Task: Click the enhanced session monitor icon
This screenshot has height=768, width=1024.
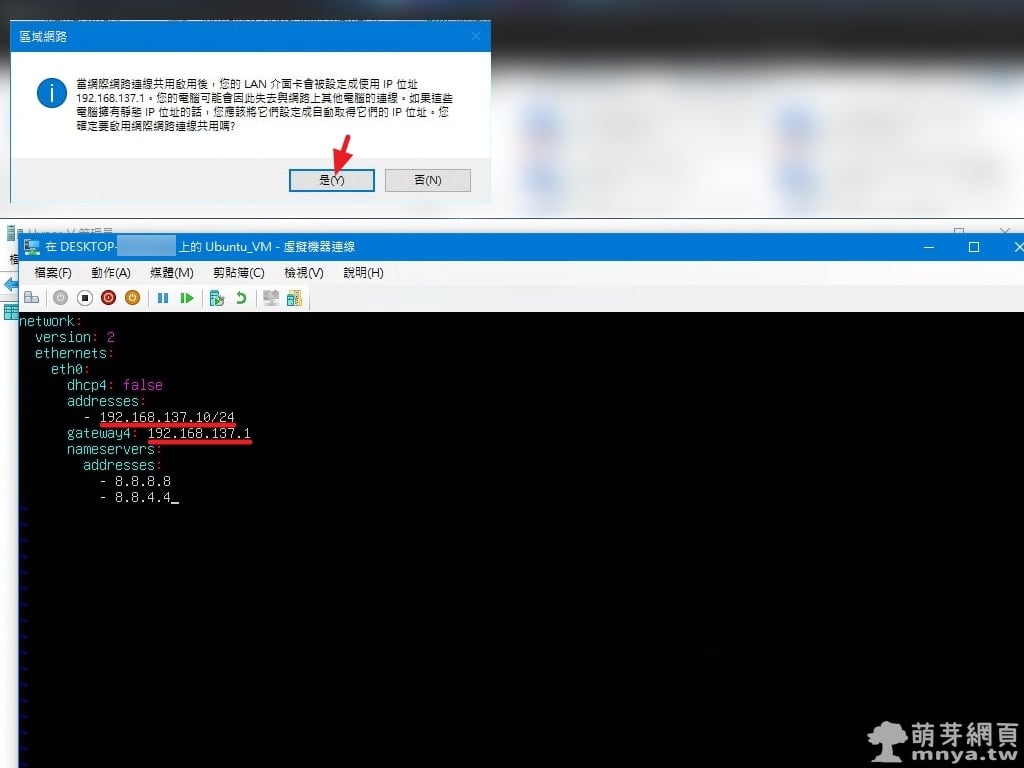Action: 270,298
